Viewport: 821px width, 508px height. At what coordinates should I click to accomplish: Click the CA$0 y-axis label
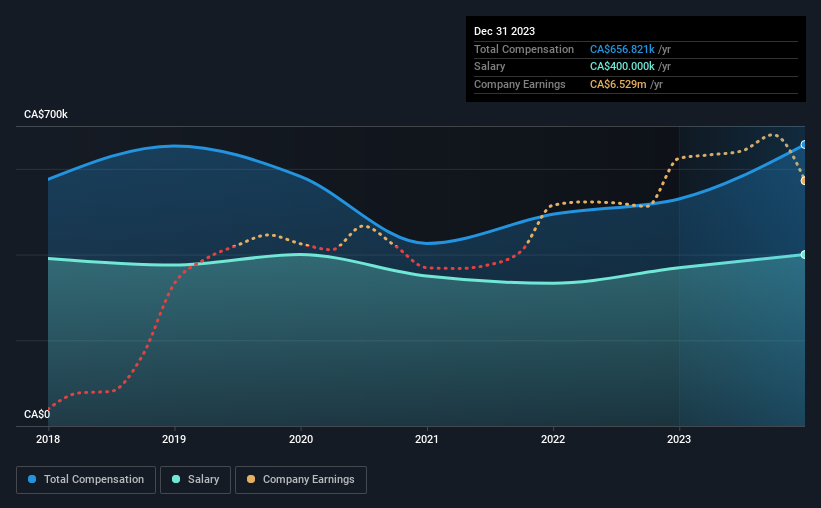click(x=37, y=414)
